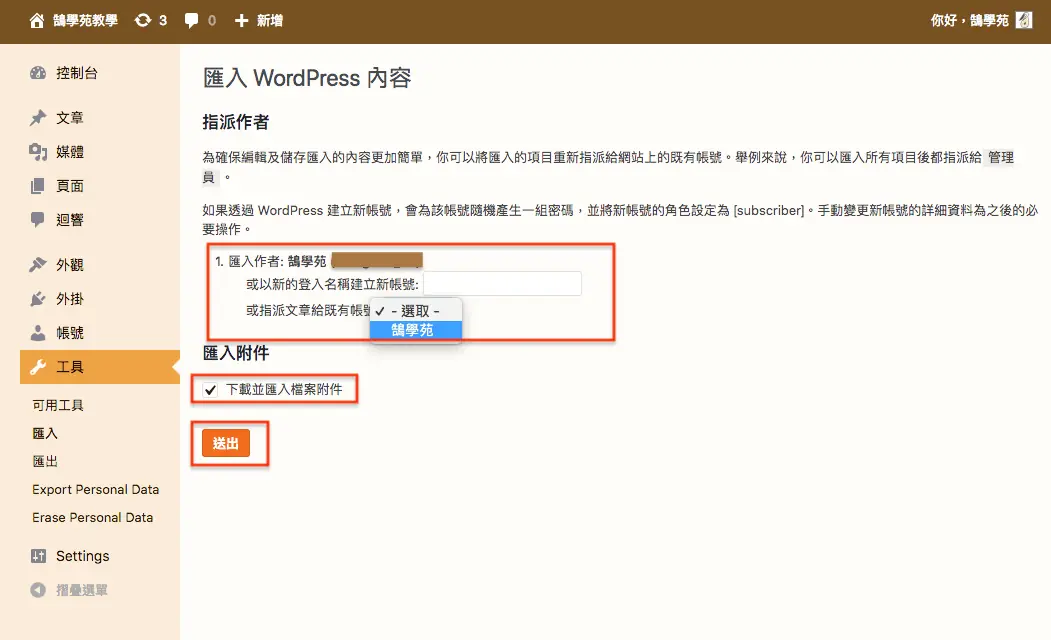Open the 可用工具 submenu link

click(58, 405)
